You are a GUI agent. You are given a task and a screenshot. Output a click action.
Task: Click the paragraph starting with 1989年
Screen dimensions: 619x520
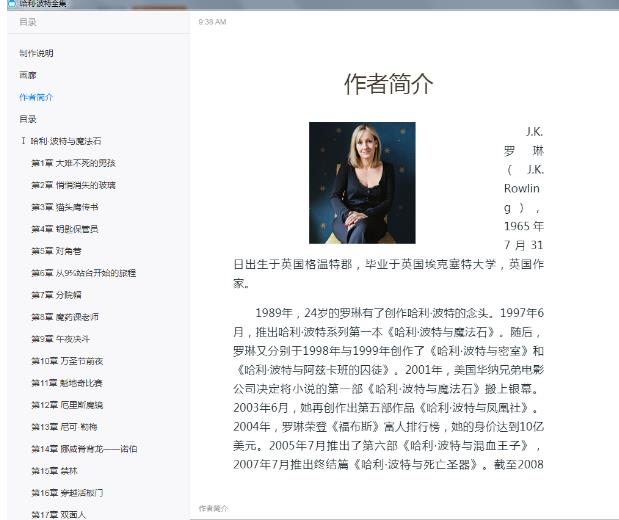(388, 389)
